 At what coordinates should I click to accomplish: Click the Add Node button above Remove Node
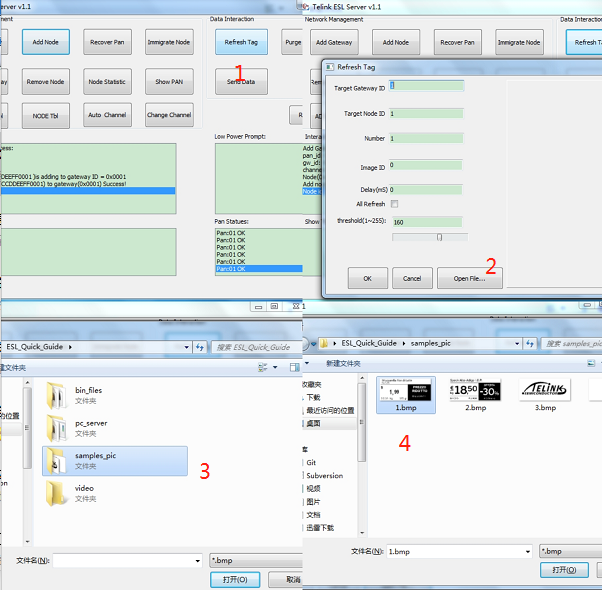pos(46,42)
